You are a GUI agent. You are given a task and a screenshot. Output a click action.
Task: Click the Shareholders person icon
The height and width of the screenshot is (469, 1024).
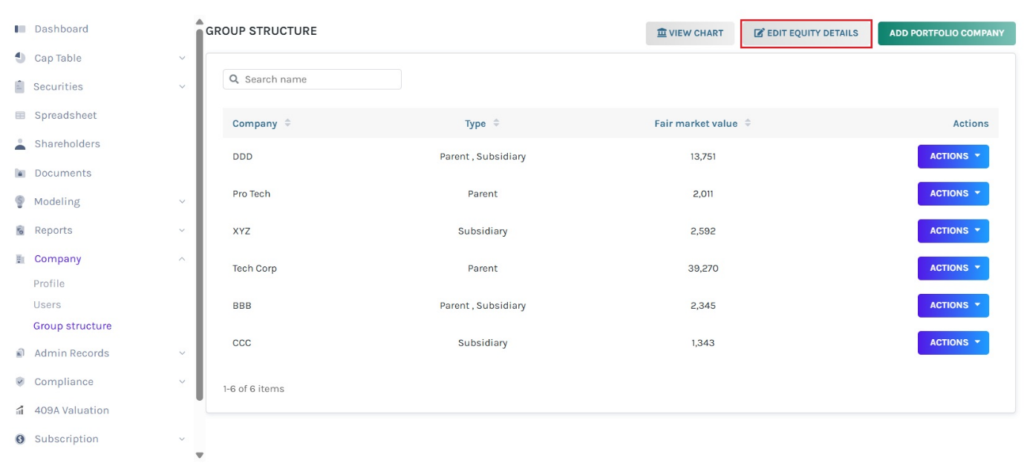20,144
